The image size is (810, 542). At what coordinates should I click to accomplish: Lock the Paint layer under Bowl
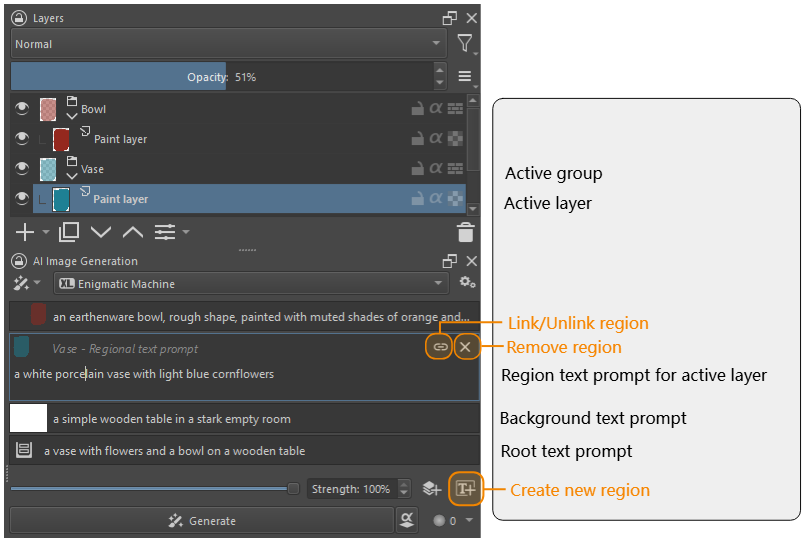tap(417, 138)
